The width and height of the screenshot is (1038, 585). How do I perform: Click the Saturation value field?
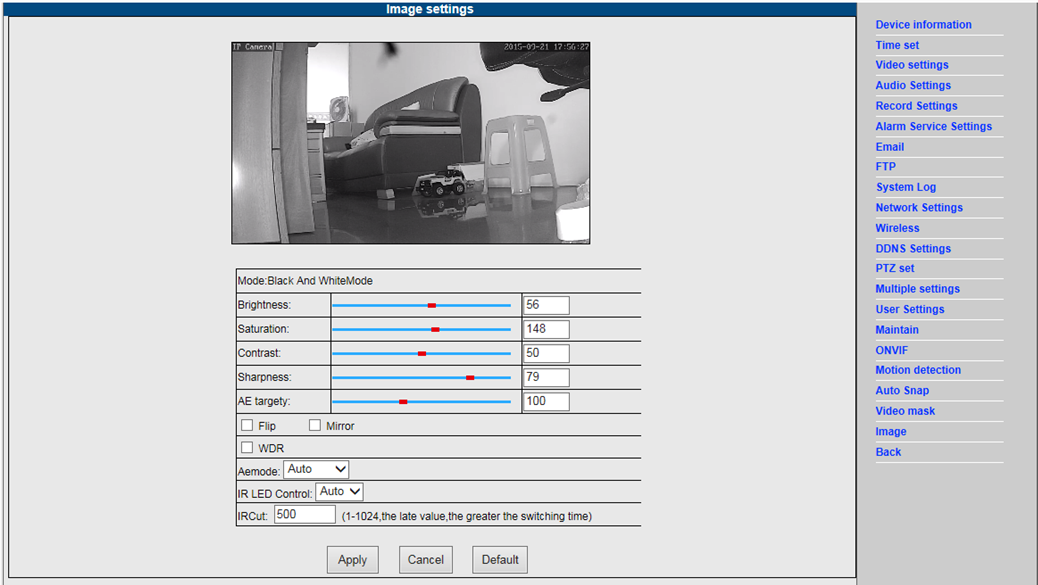point(546,329)
